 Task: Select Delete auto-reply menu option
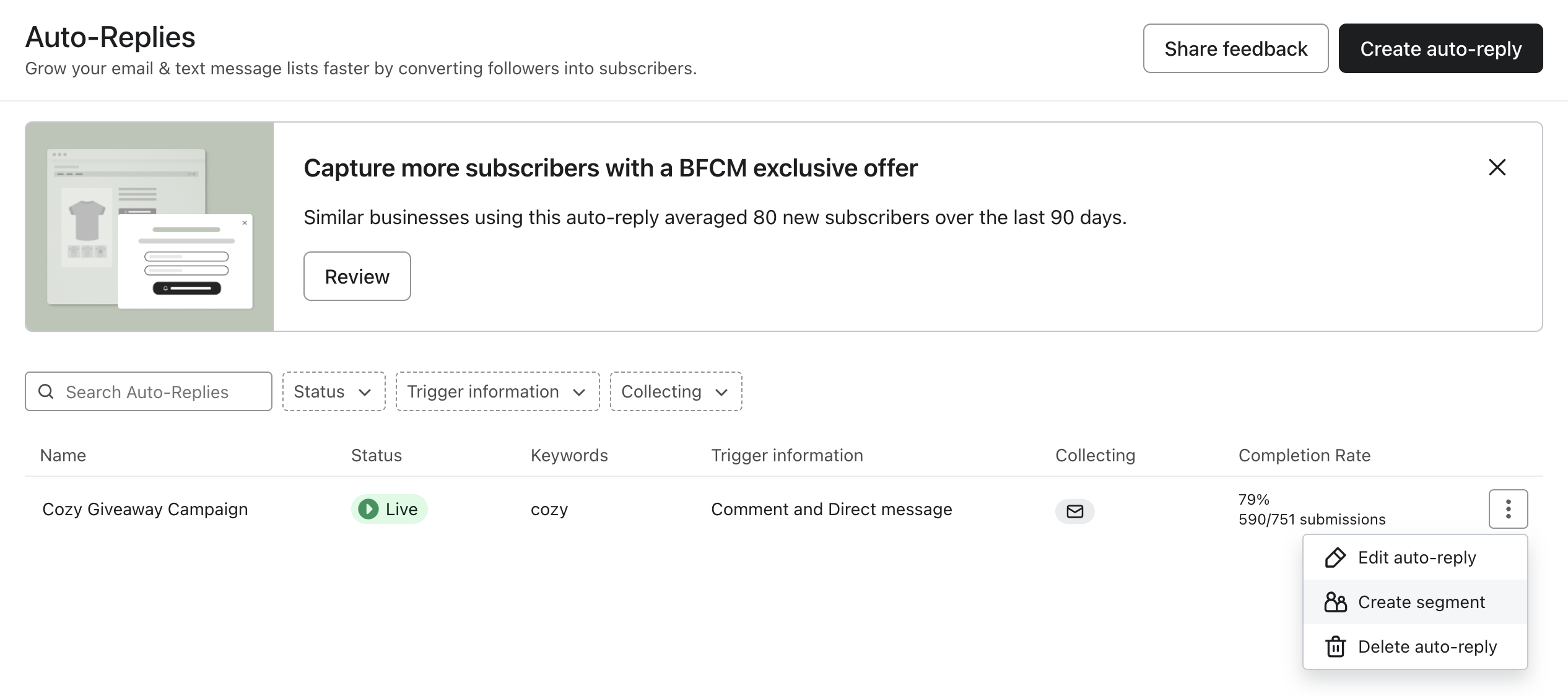[x=1427, y=647]
